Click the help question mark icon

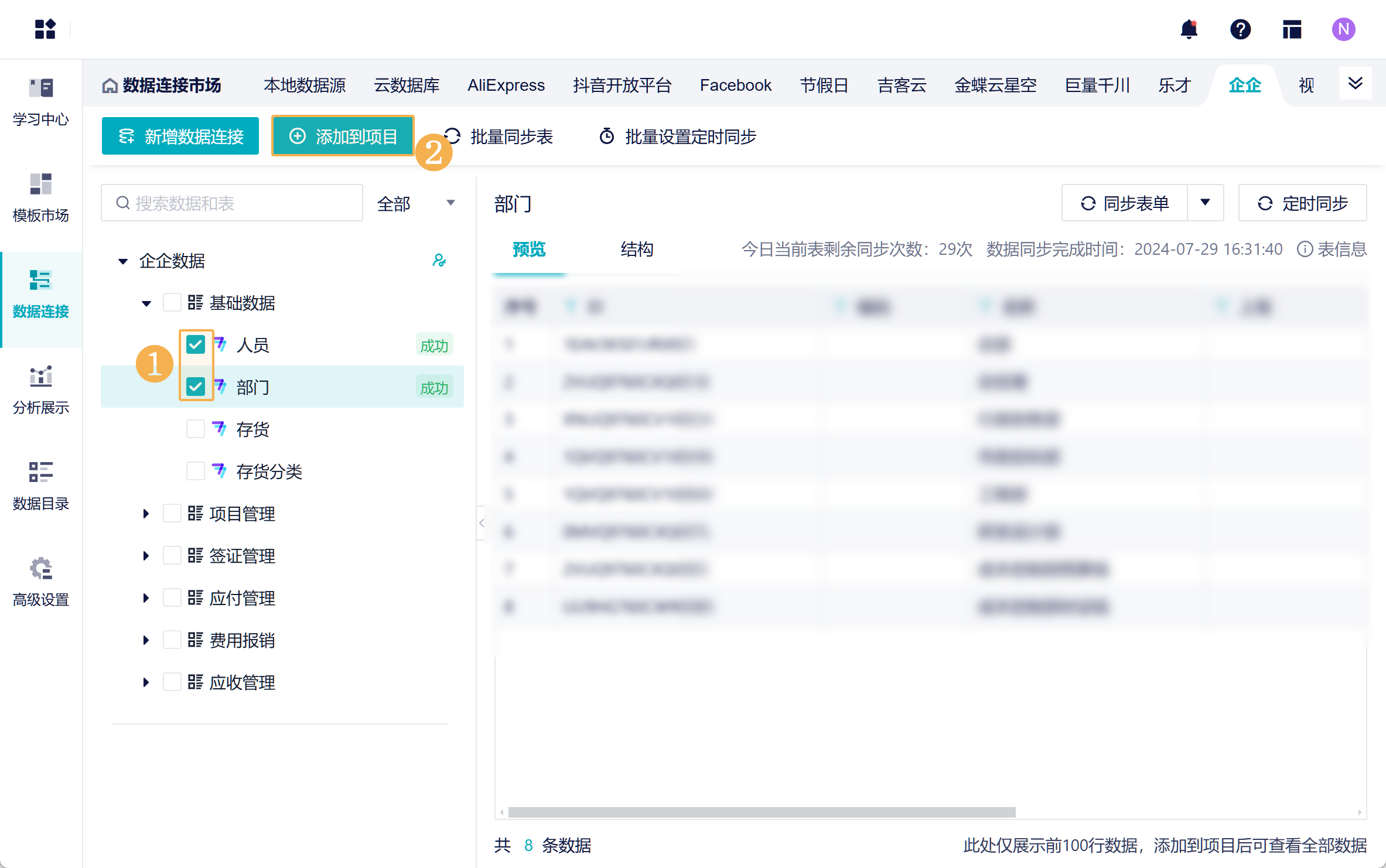pos(1240,29)
